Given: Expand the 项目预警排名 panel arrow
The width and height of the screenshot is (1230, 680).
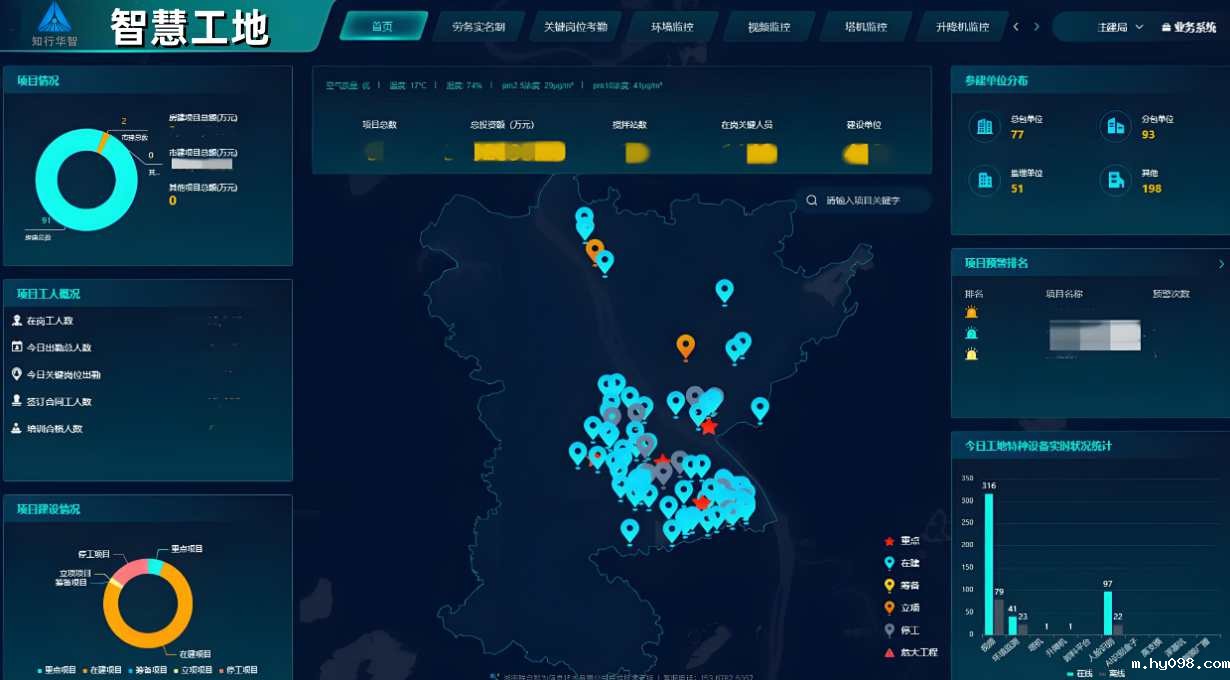Looking at the screenshot, I should (x=1219, y=262).
